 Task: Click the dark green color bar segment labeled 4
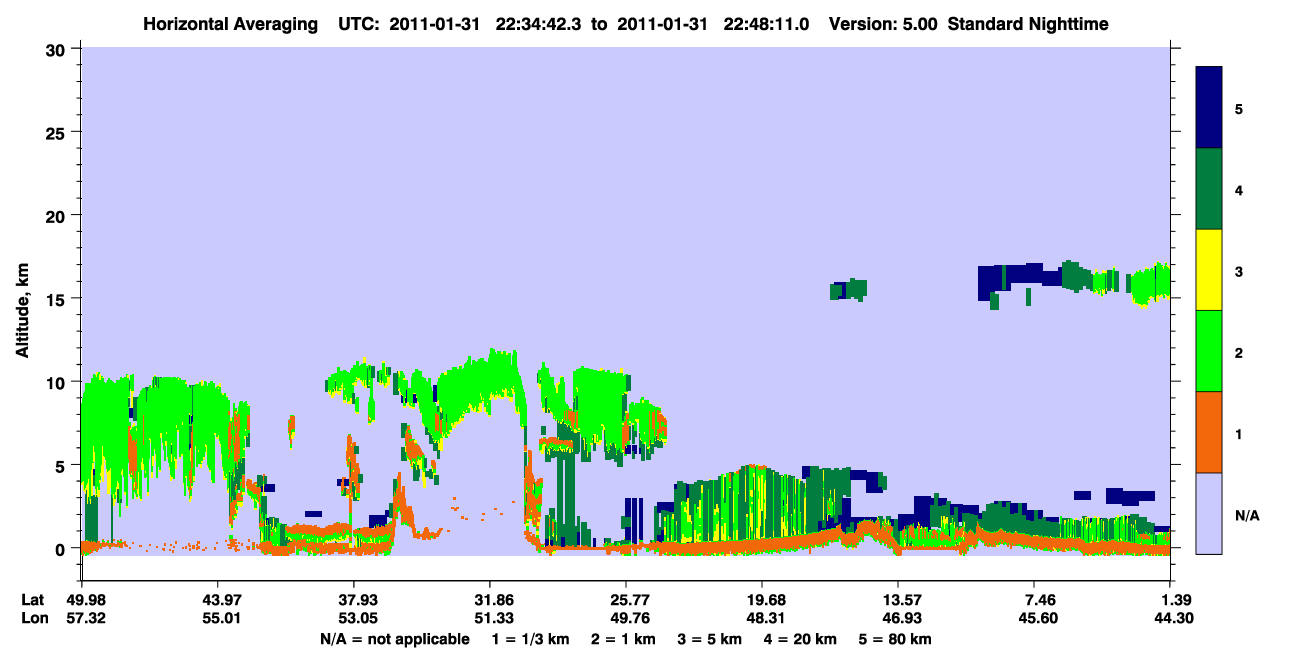click(x=1209, y=189)
